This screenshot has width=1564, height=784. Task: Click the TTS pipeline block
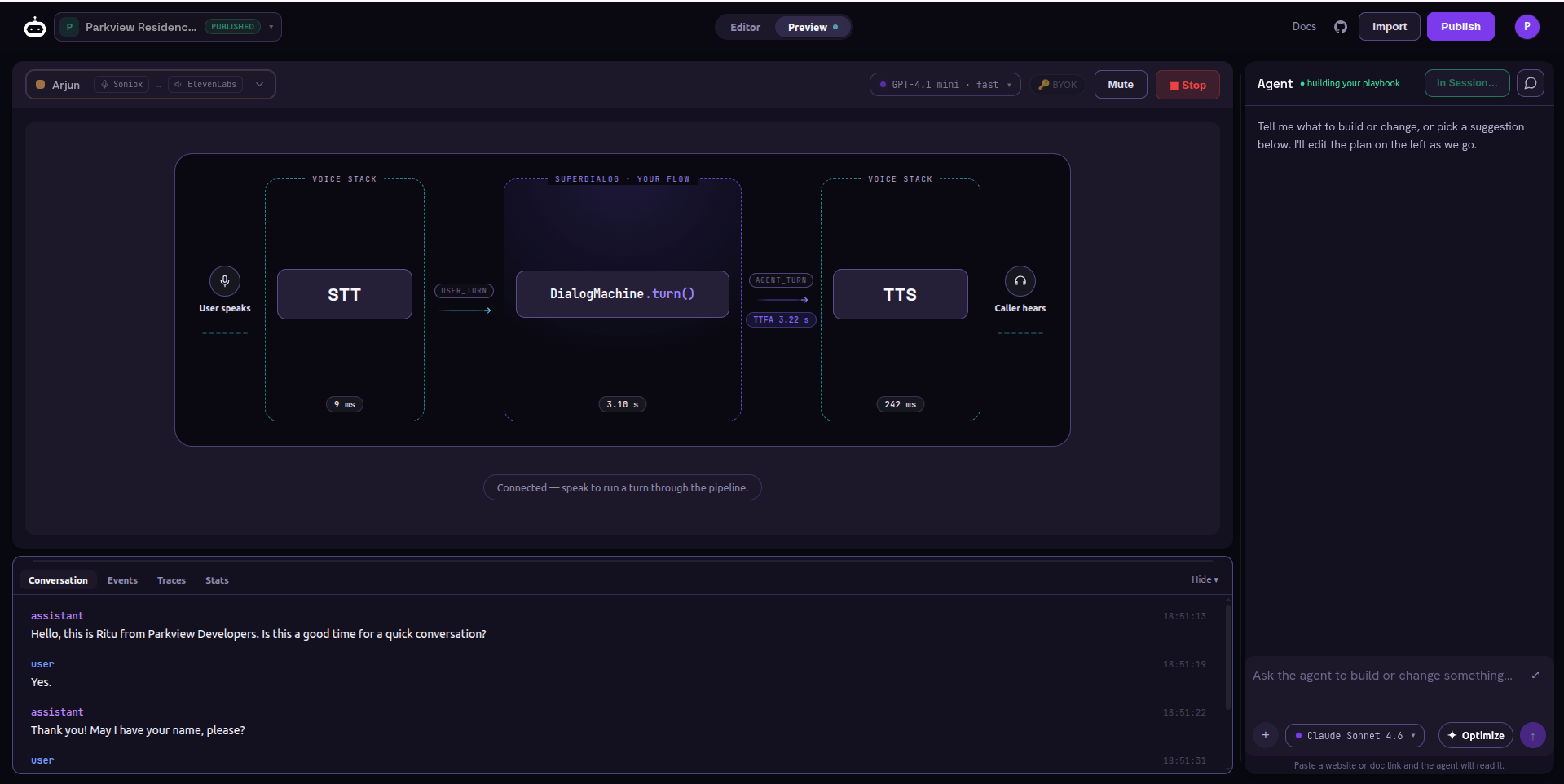901,294
